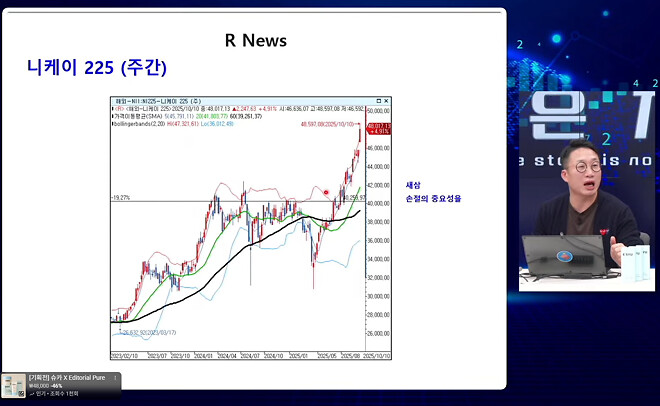Click the 2023/02/10 date axis label

click(x=124, y=356)
